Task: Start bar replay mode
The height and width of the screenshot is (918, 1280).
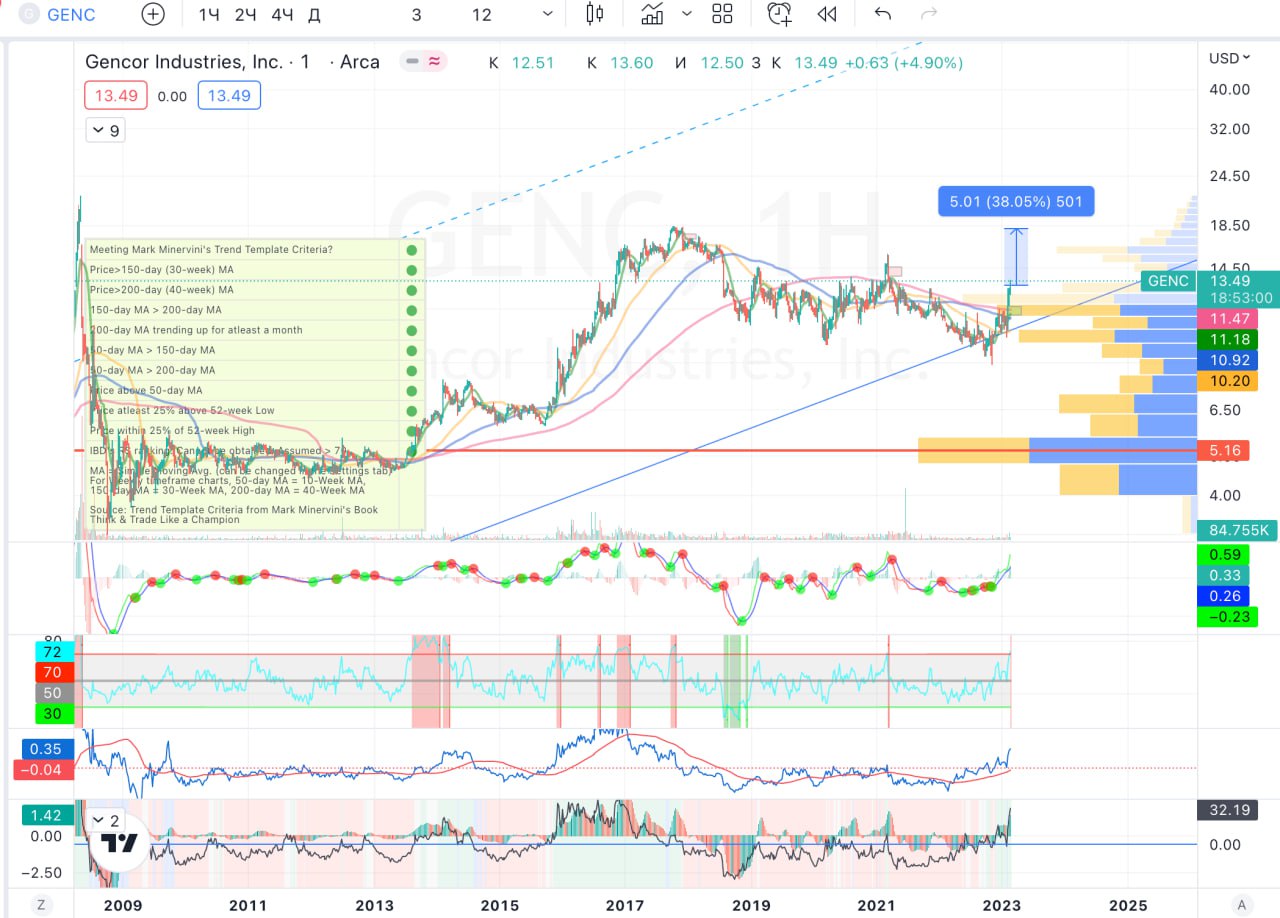Action: pos(826,14)
